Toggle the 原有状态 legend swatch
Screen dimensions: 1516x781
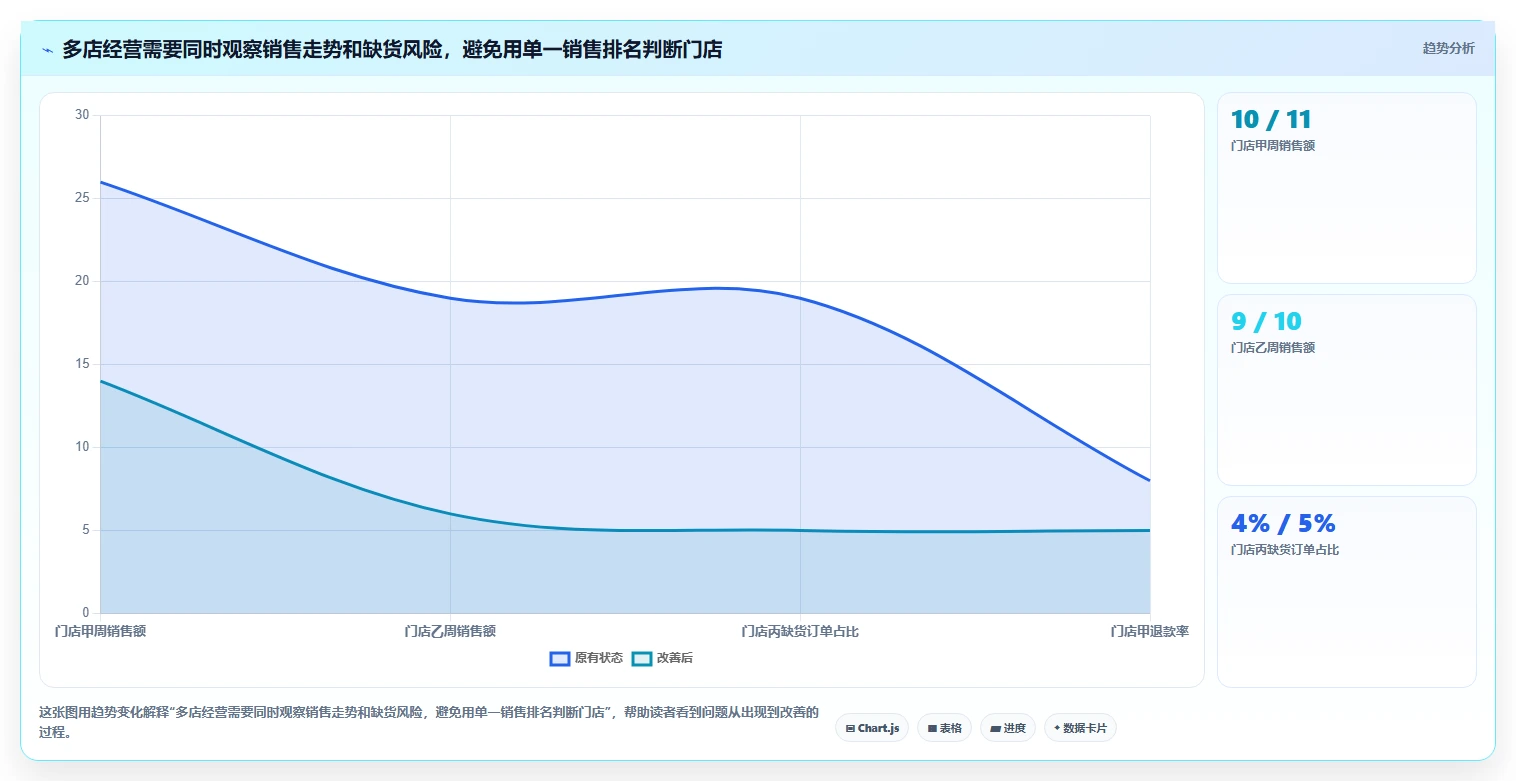coord(560,658)
